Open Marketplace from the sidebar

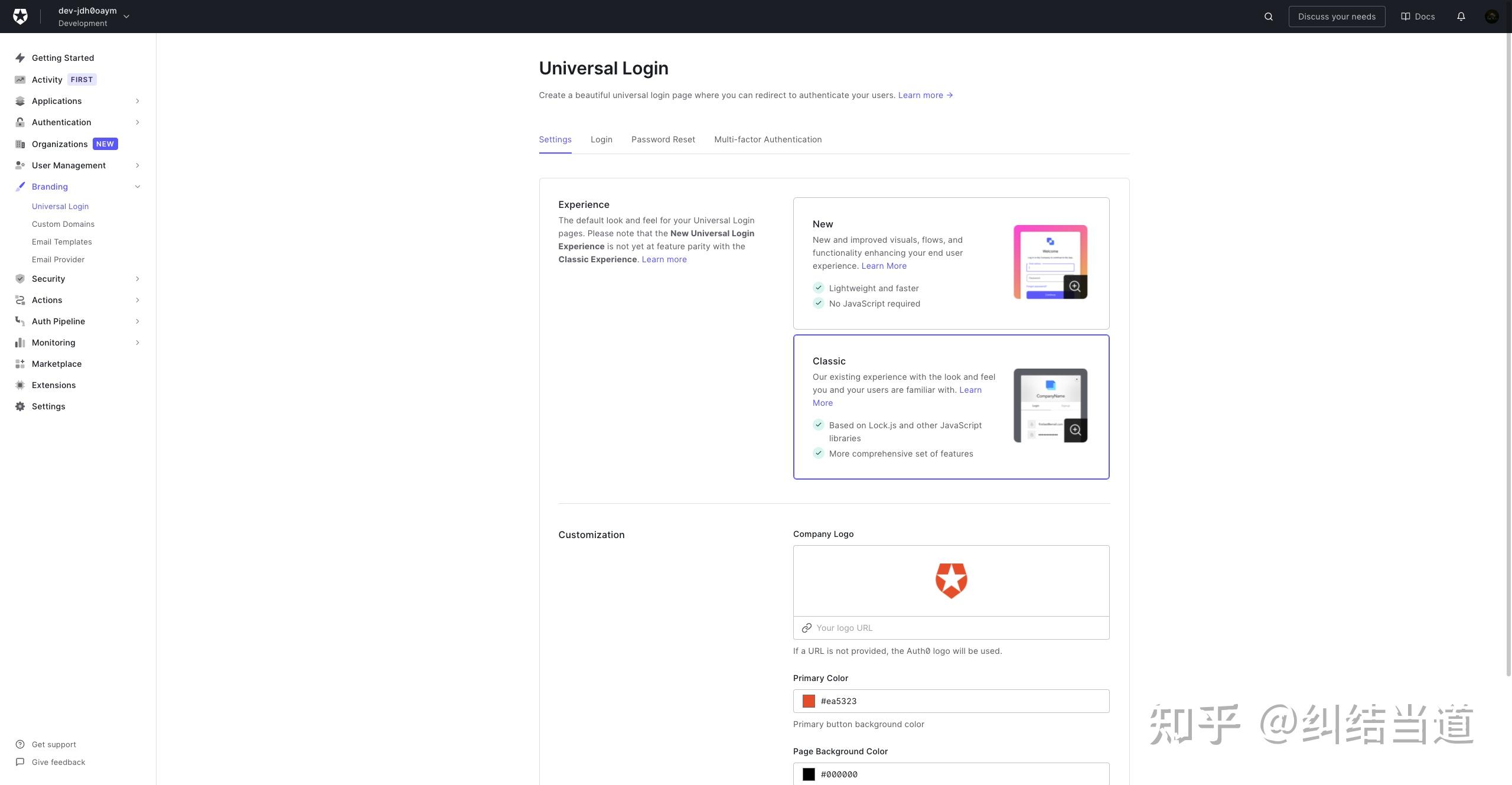click(x=57, y=364)
